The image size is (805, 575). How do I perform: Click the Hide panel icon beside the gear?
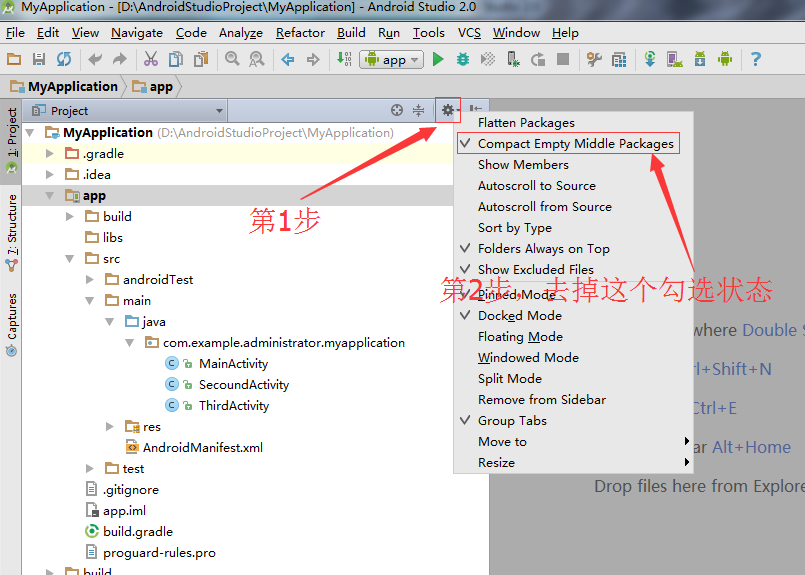475,109
